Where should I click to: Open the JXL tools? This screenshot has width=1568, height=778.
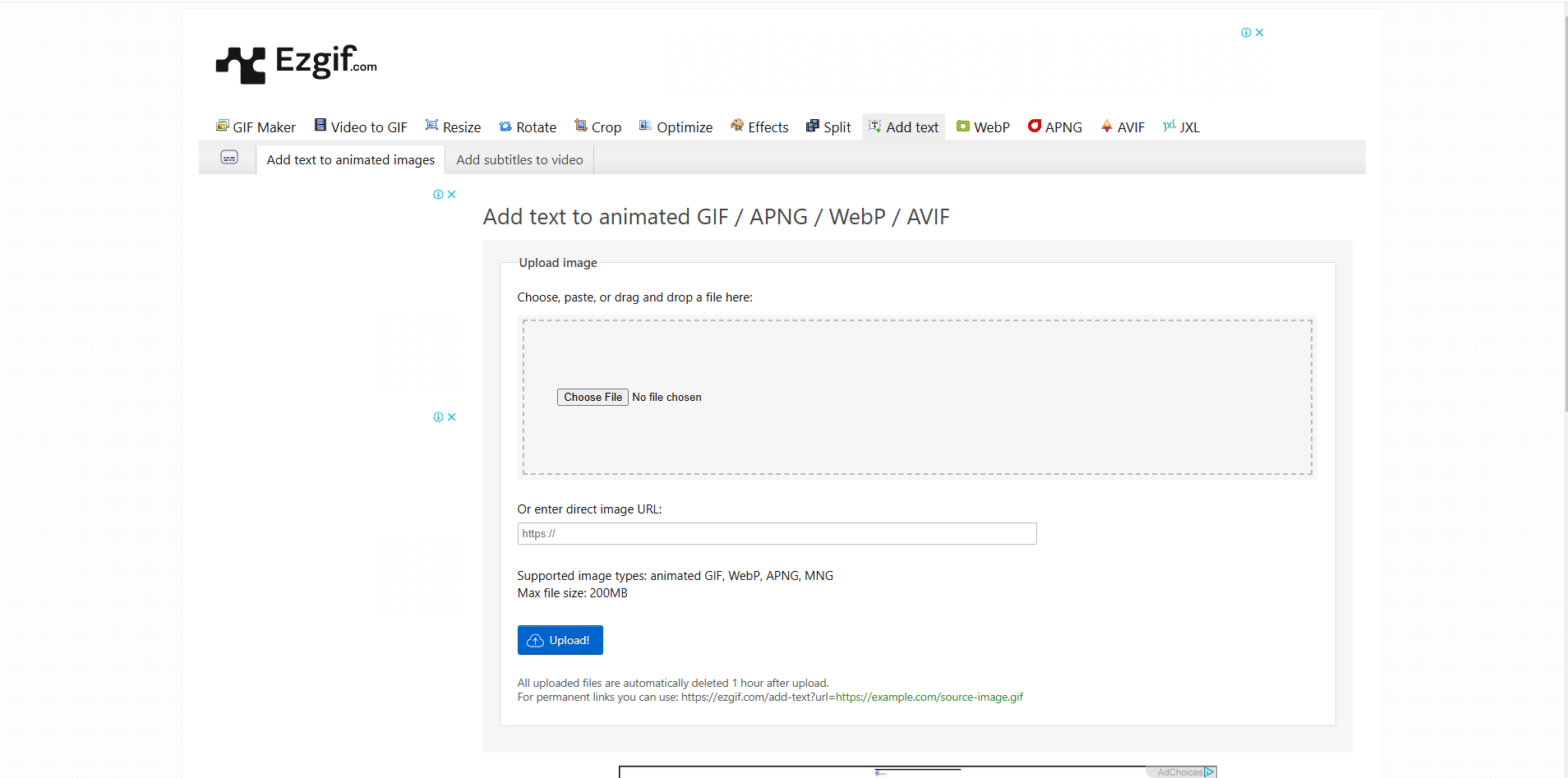[x=1181, y=127]
